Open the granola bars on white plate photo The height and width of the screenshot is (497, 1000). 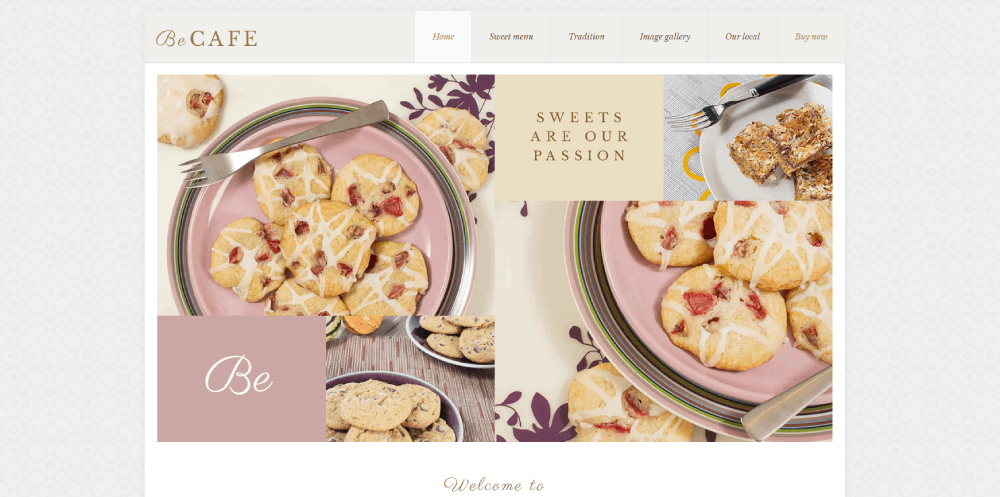tap(747, 137)
